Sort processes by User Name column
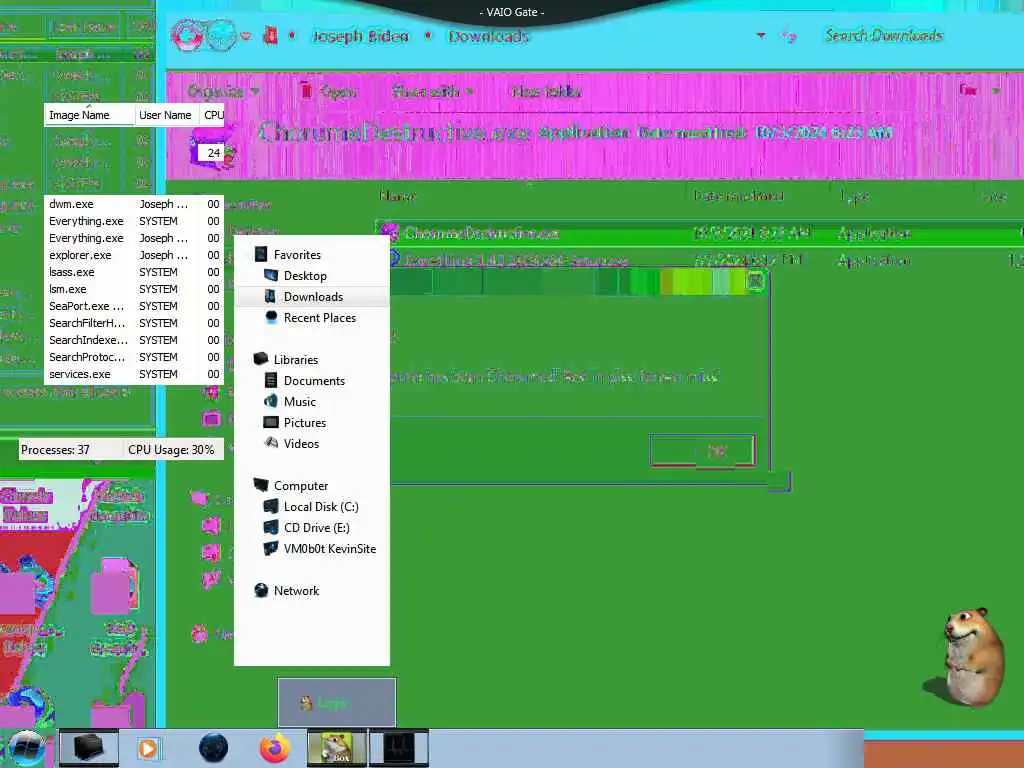1024x768 pixels. point(165,115)
